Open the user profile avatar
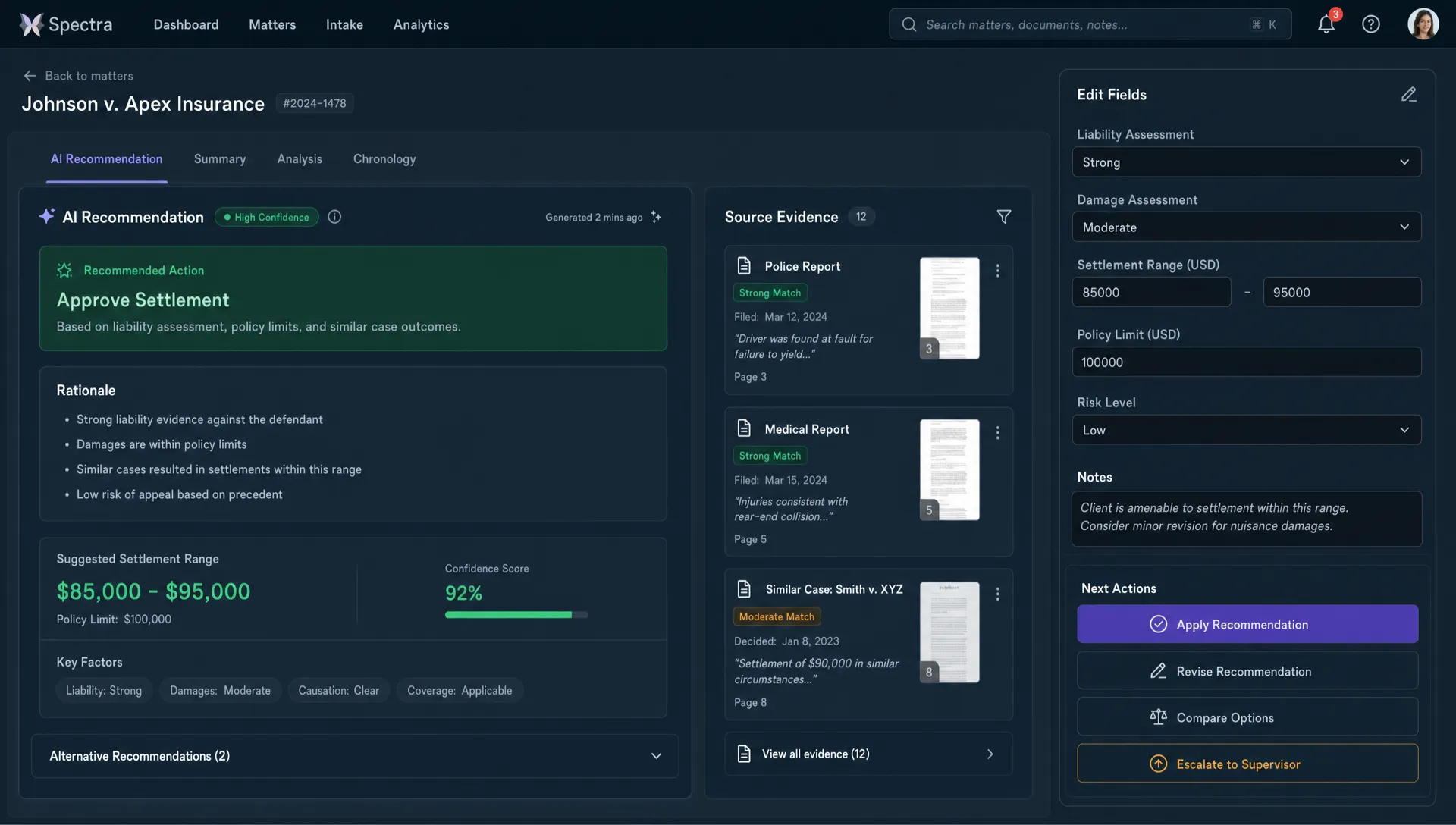The width and height of the screenshot is (1456, 825). point(1423,24)
